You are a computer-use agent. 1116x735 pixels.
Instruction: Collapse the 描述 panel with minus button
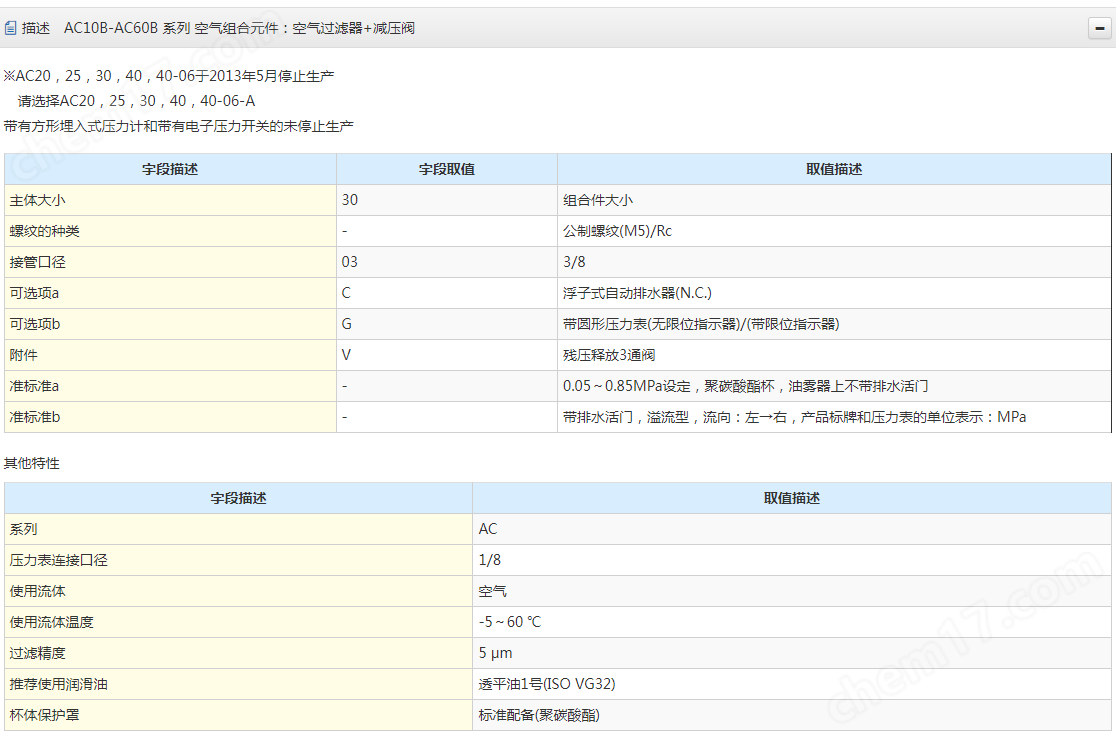coord(1099,28)
